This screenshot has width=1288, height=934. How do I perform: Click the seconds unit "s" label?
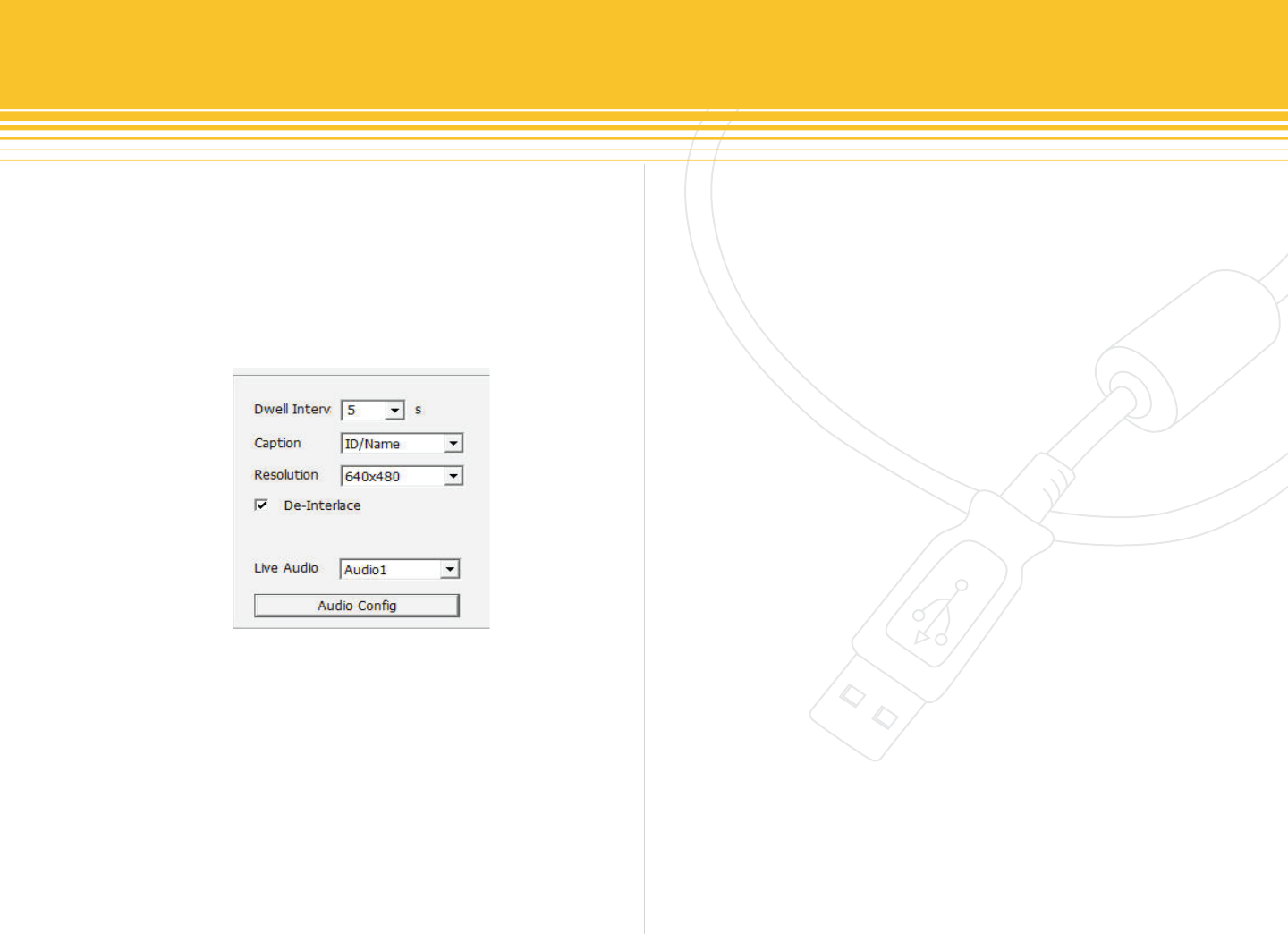click(418, 410)
